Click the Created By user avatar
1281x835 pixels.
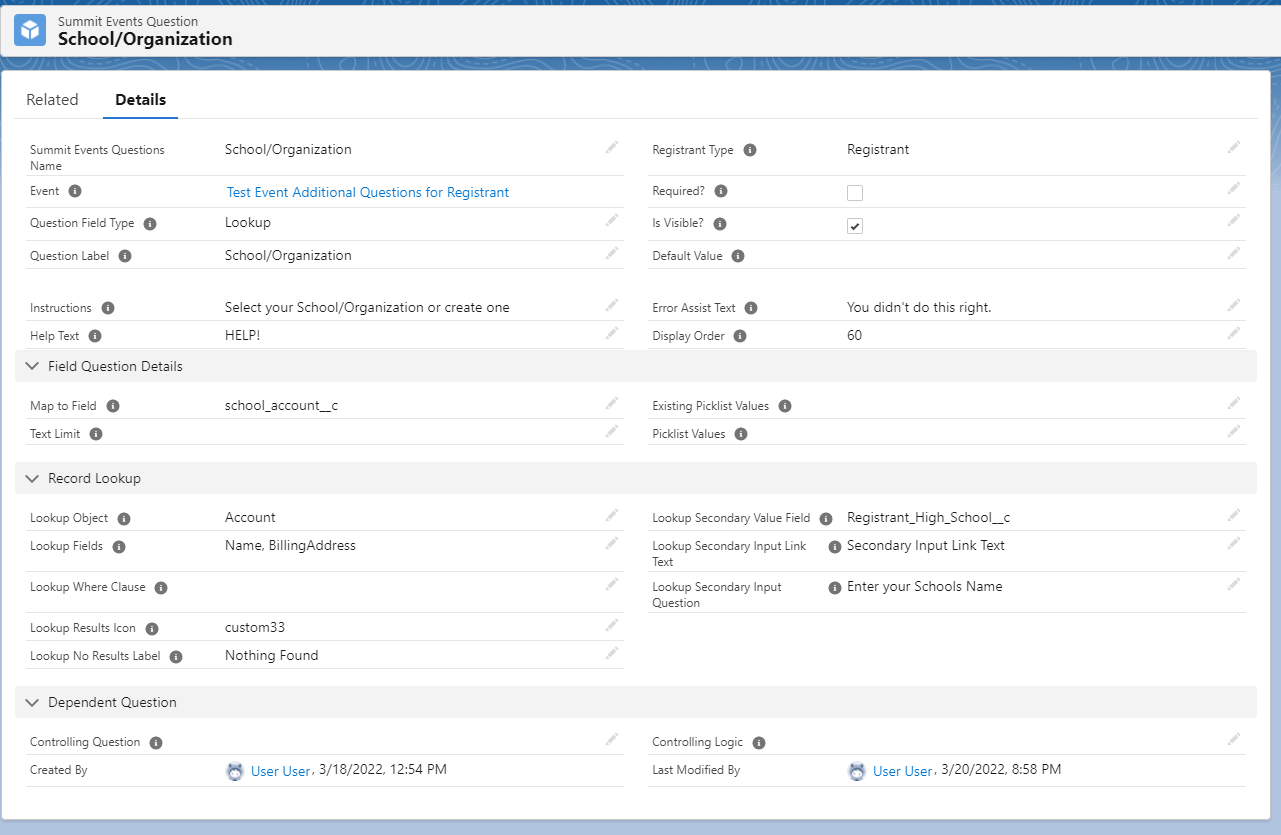point(234,770)
